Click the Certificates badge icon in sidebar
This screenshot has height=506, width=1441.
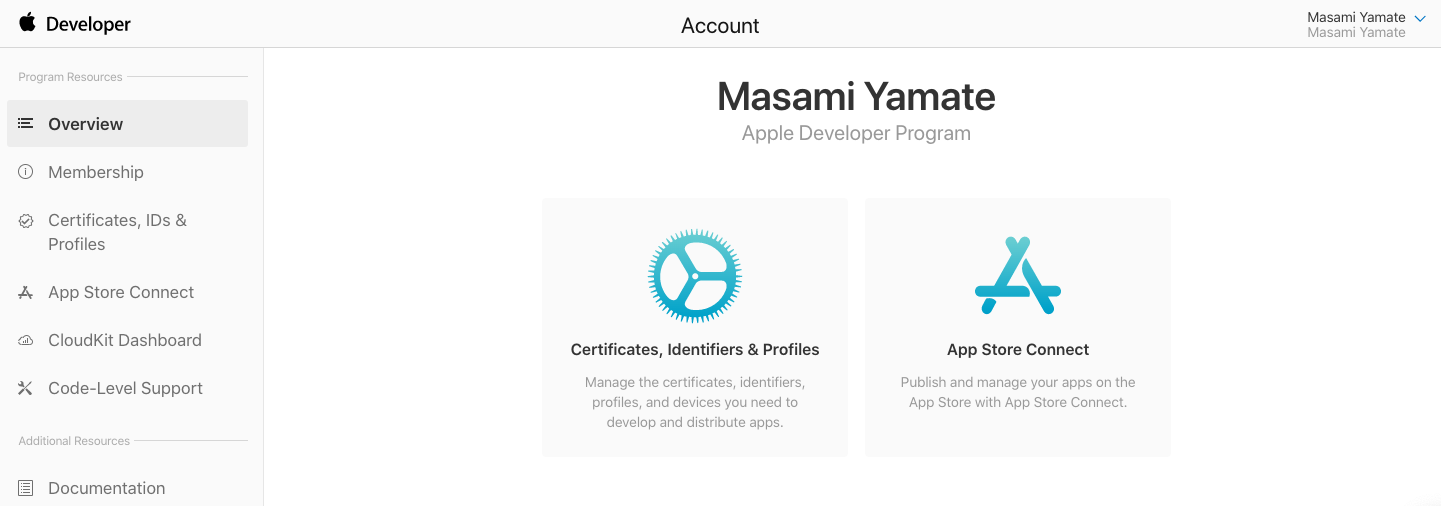pyautogui.click(x=26, y=221)
